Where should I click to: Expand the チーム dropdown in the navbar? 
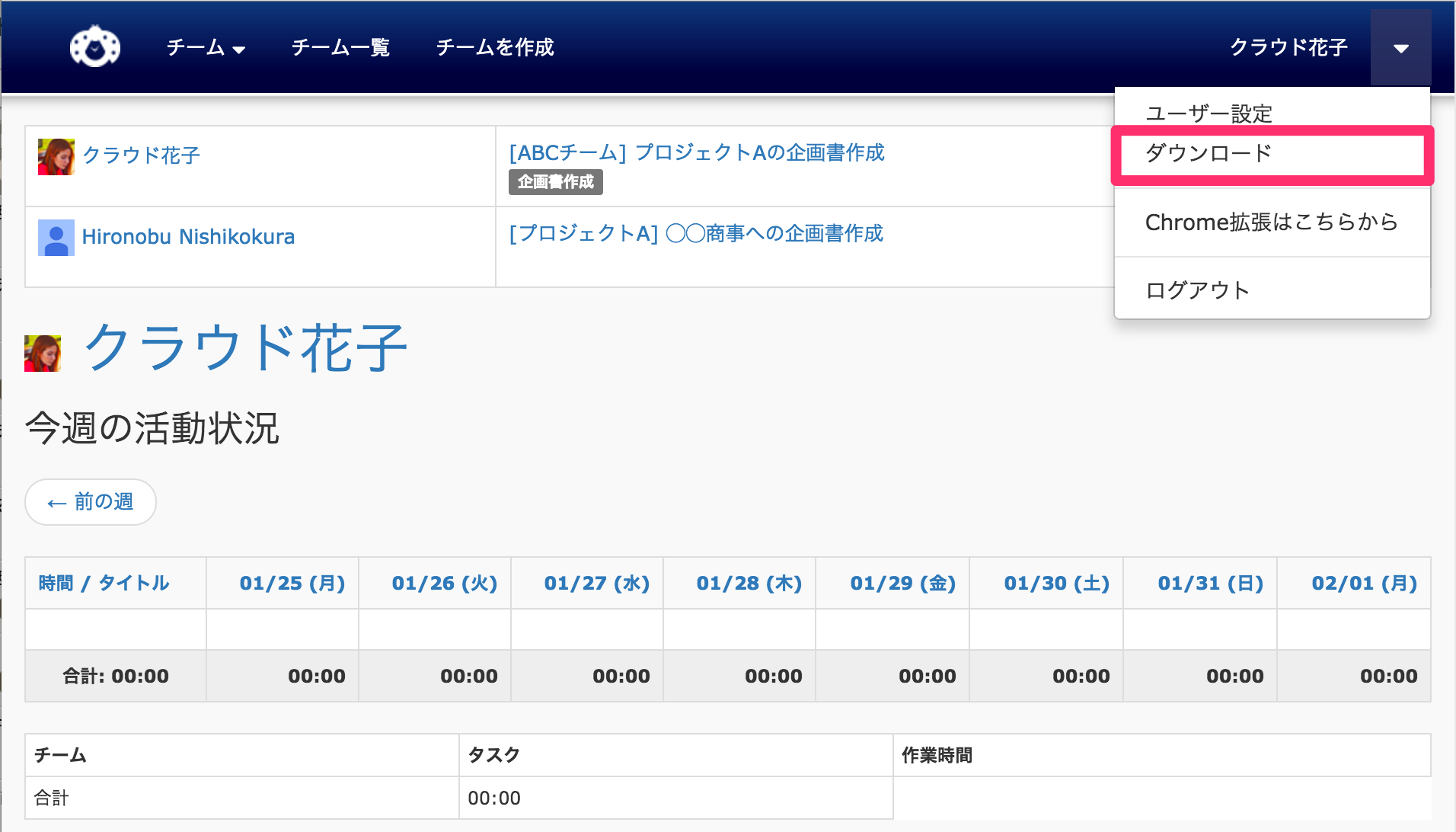[x=206, y=47]
